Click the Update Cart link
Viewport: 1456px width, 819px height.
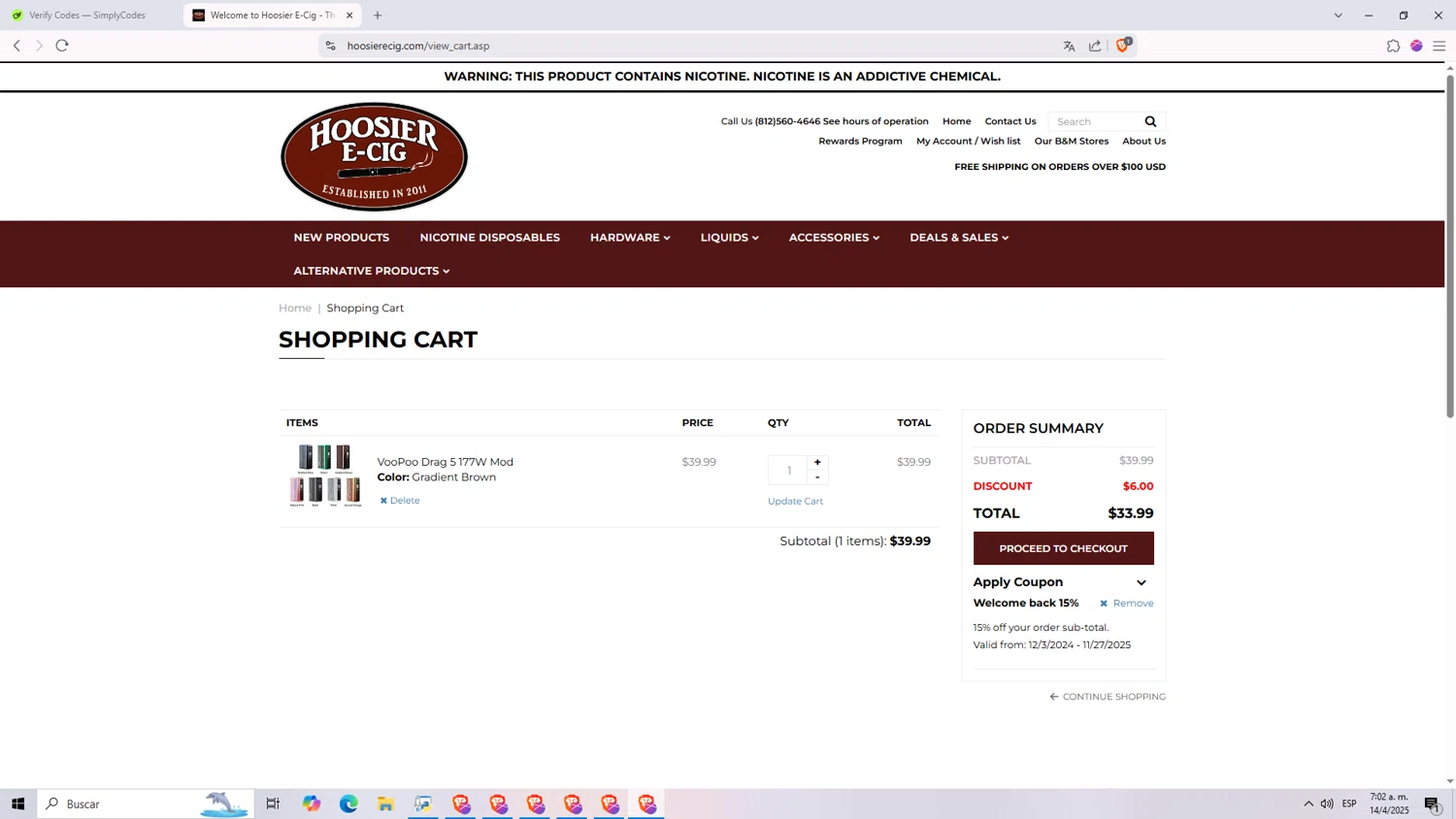click(x=795, y=502)
